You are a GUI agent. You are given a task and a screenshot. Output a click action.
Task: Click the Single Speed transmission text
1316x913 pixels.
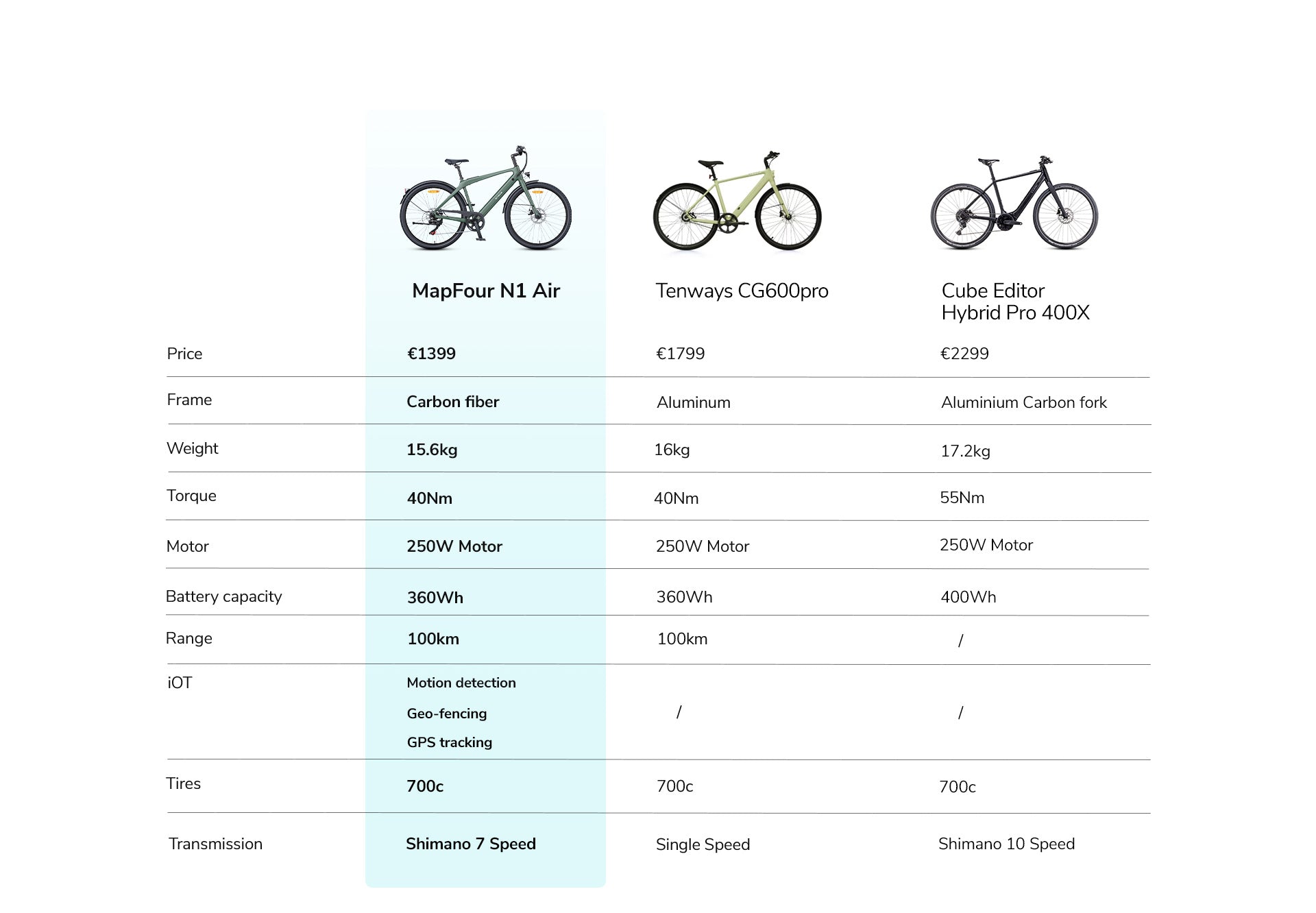click(703, 844)
